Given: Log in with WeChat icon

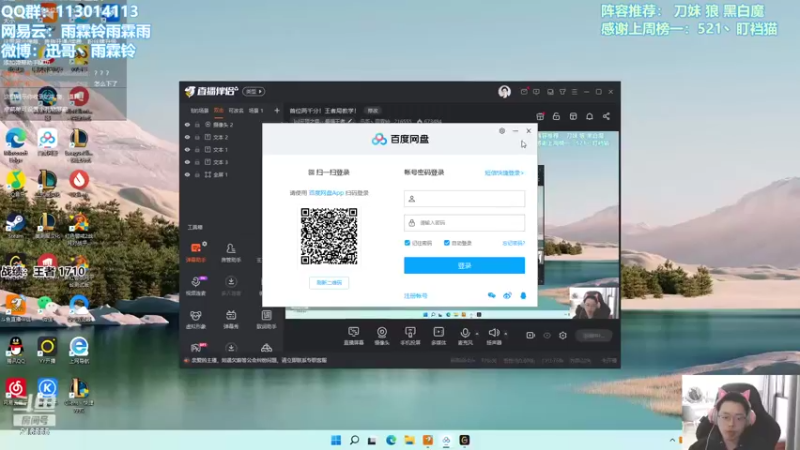Looking at the screenshot, I should pyautogui.click(x=491, y=295).
